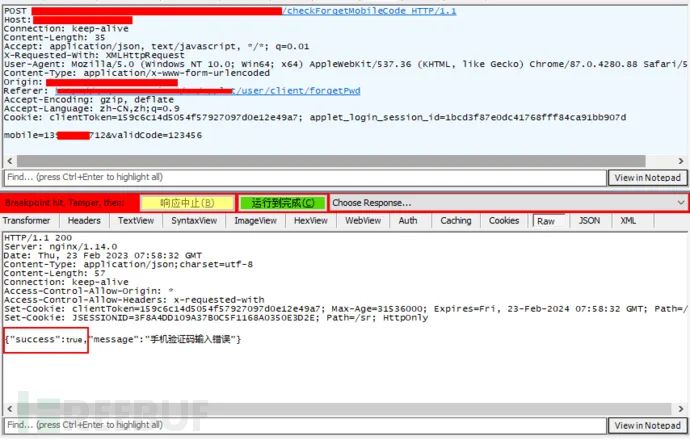Switch to the XML tab
This screenshot has width=690, height=440.
pyautogui.click(x=628, y=221)
